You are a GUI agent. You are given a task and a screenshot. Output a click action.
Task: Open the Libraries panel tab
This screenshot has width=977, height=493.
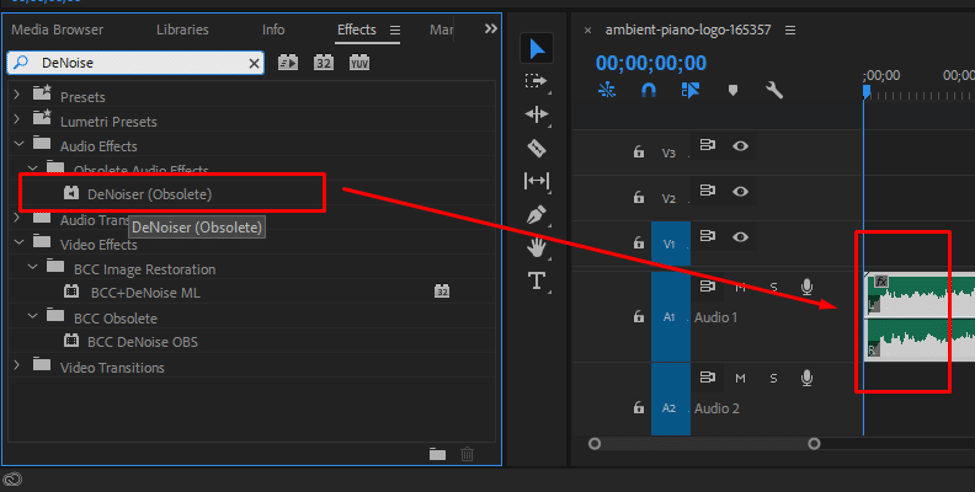[x=183, y=30]
